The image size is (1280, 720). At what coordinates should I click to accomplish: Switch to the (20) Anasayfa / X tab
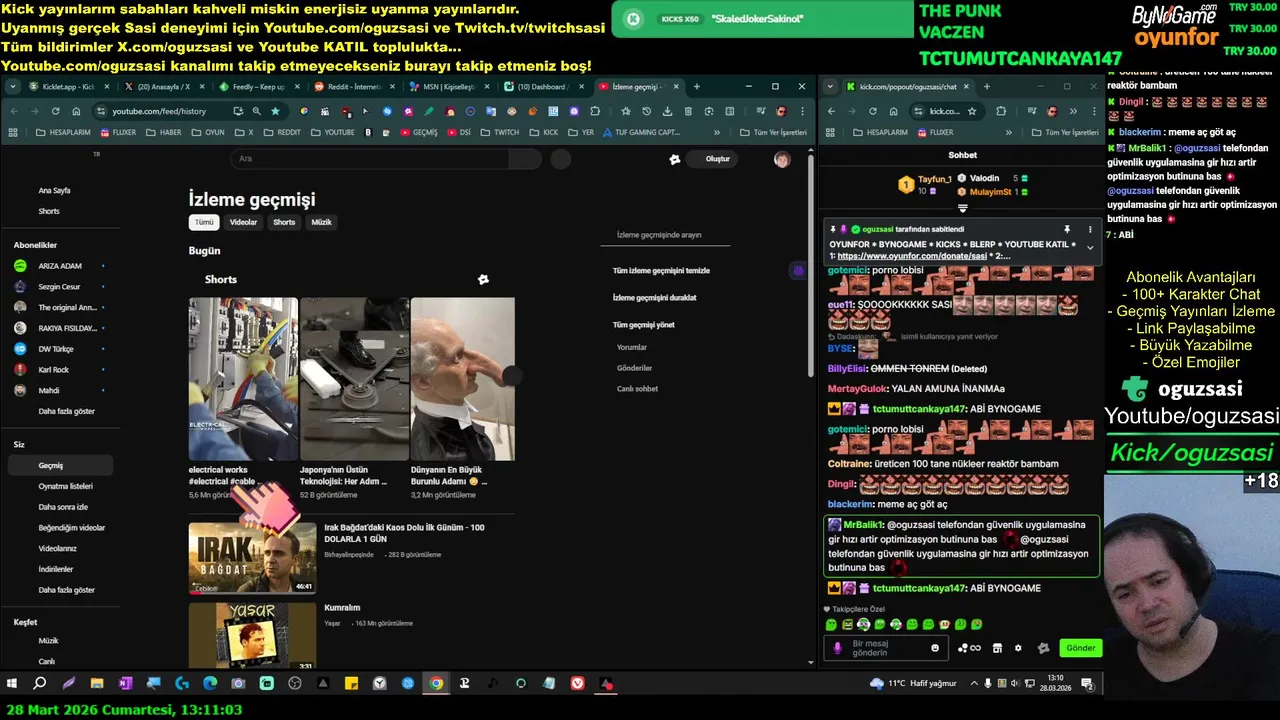(162, 87)
